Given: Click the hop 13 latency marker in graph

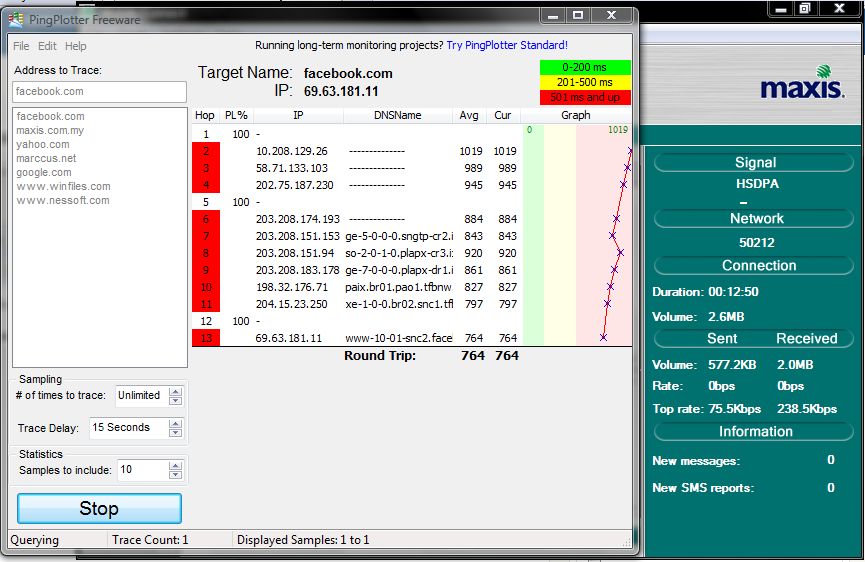Looking at the screenshot, I should [x=604, y=337].
